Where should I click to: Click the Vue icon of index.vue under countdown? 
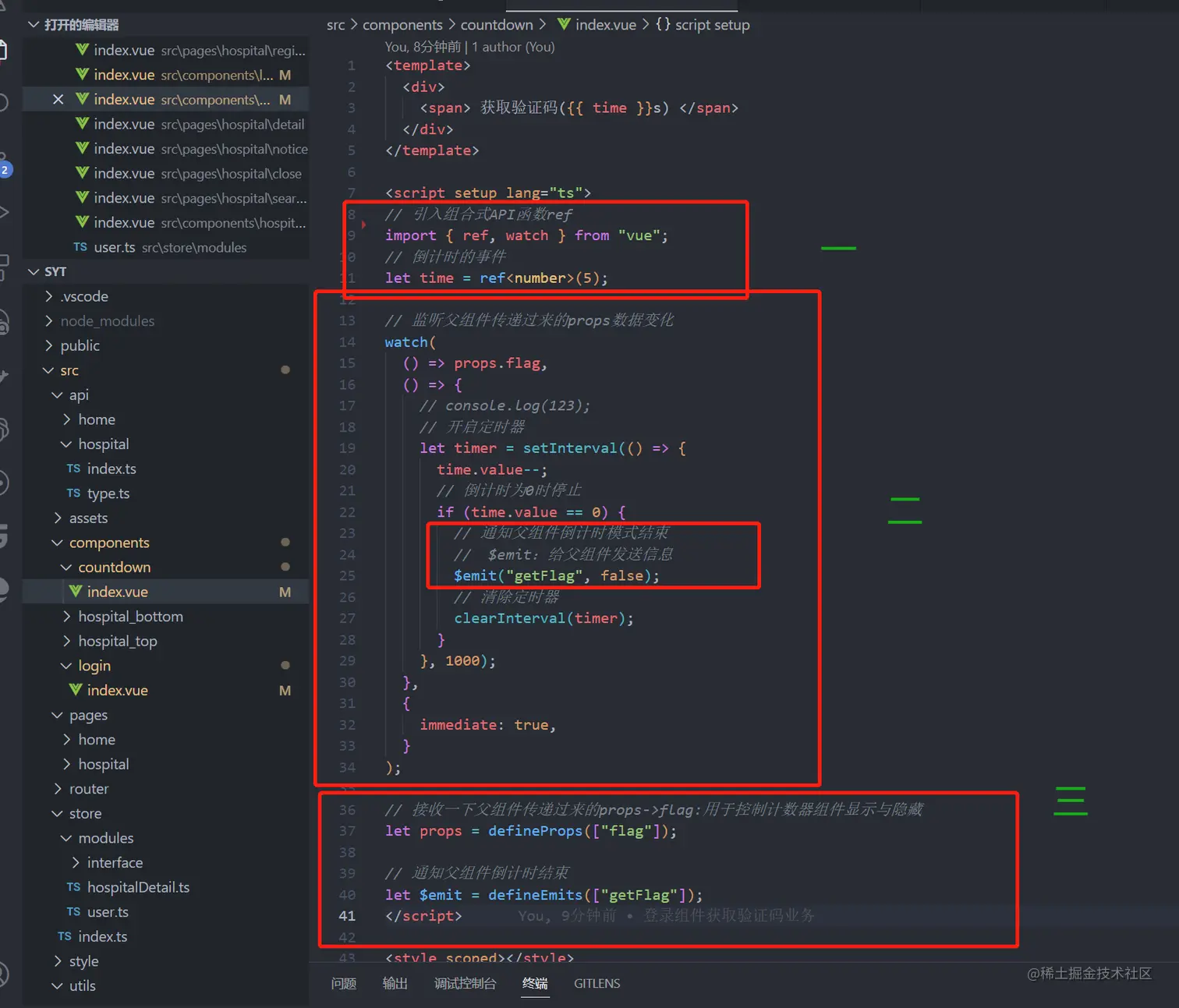tap(76, 592)
